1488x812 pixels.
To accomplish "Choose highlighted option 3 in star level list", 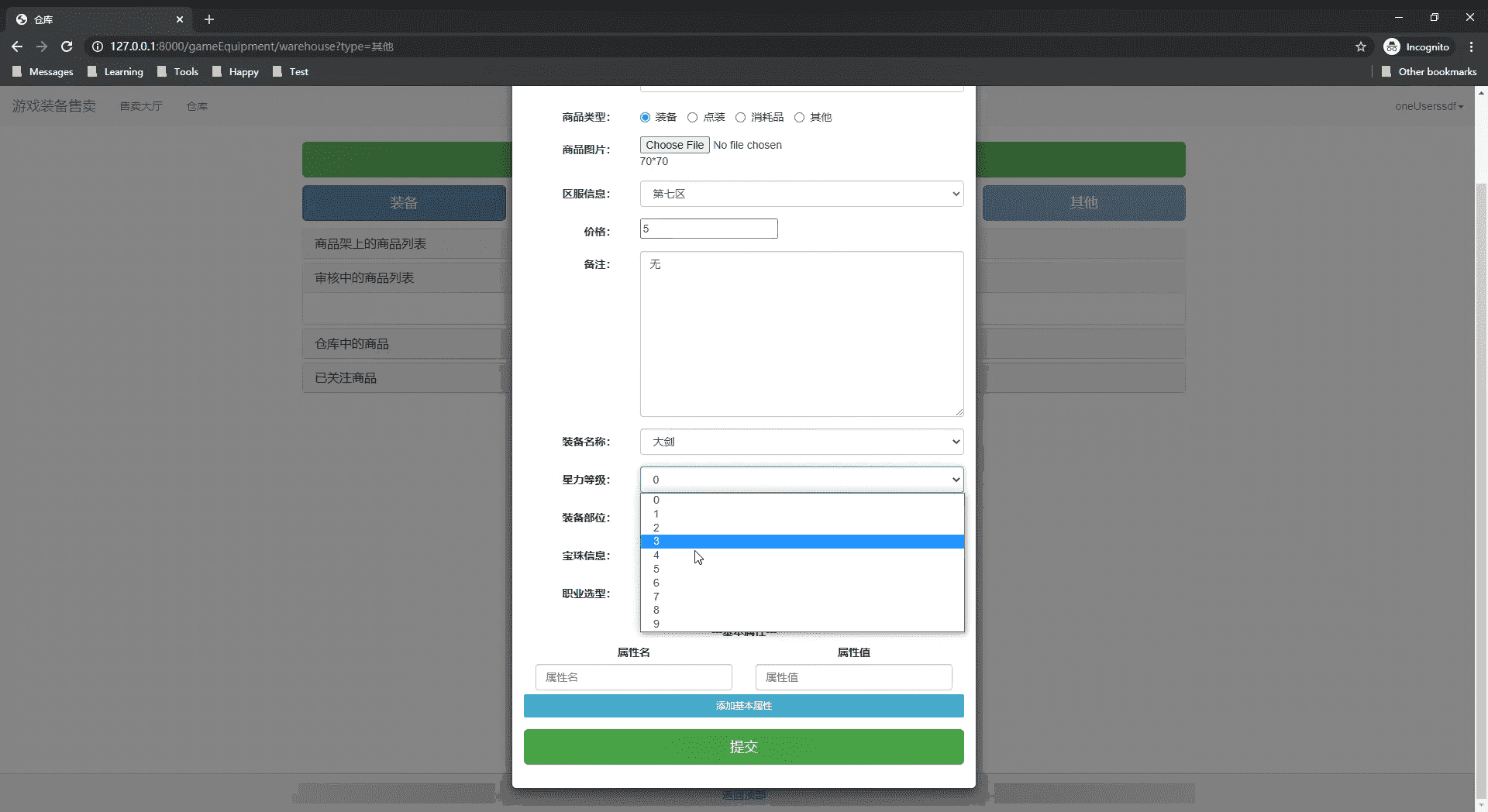I will click(802, 542).
